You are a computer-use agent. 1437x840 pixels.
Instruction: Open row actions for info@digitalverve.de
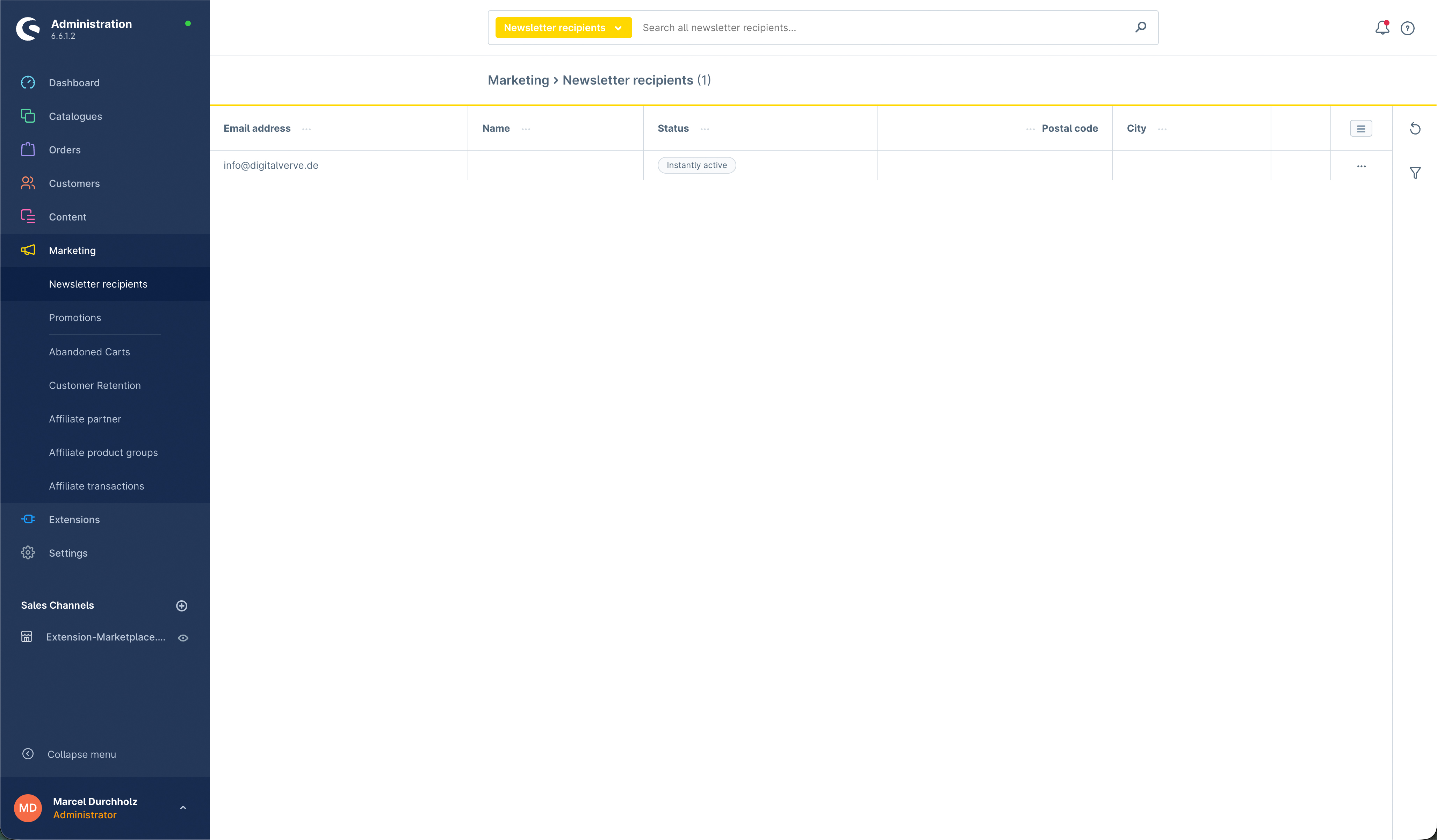(x=1361, y=166)
